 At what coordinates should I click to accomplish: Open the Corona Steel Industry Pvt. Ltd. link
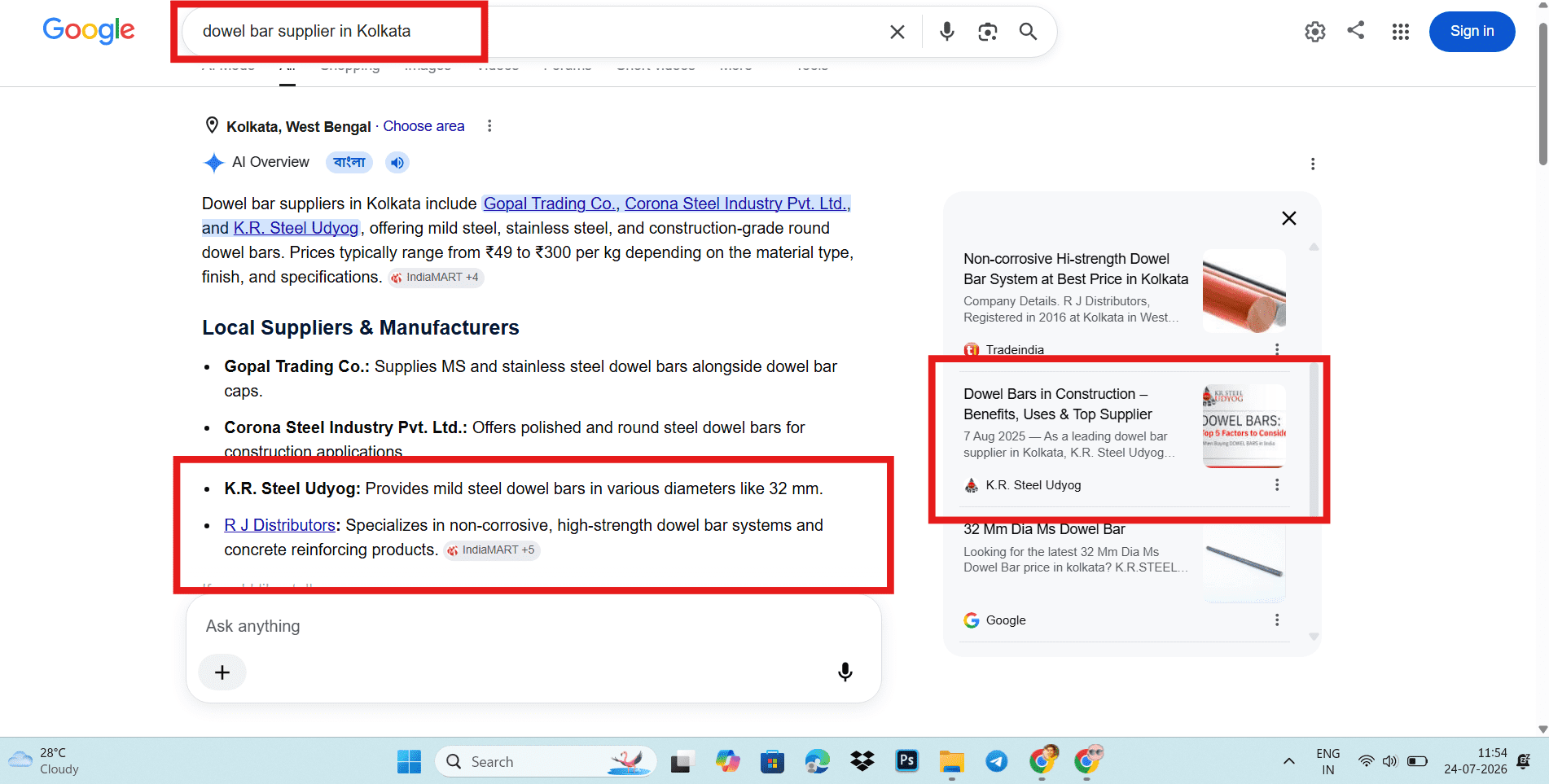click(x=736, y=204)
